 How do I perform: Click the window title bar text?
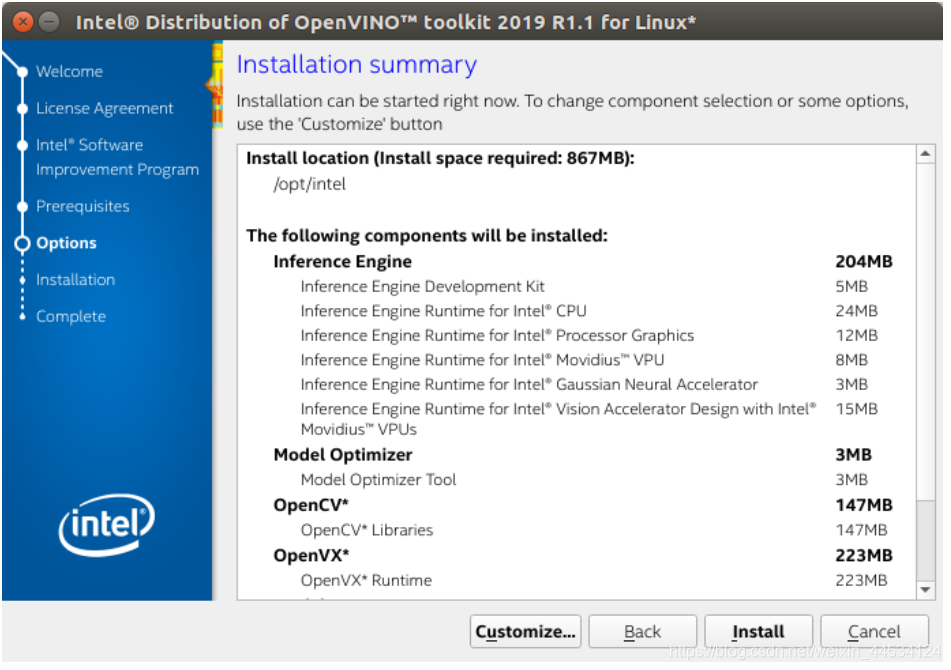[x=388, y=22]
